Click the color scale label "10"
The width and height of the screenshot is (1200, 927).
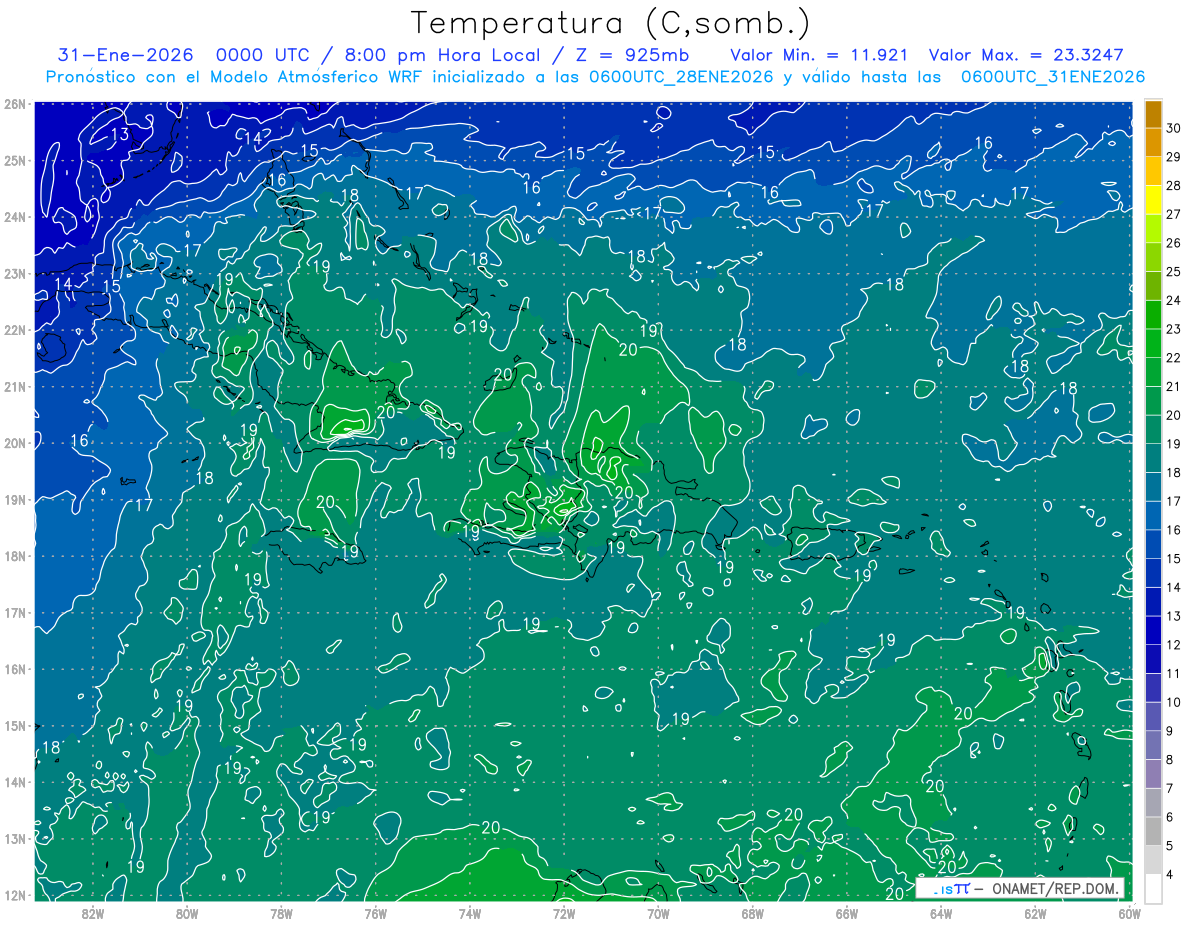pyautogui.click(x=1174, y=702)
